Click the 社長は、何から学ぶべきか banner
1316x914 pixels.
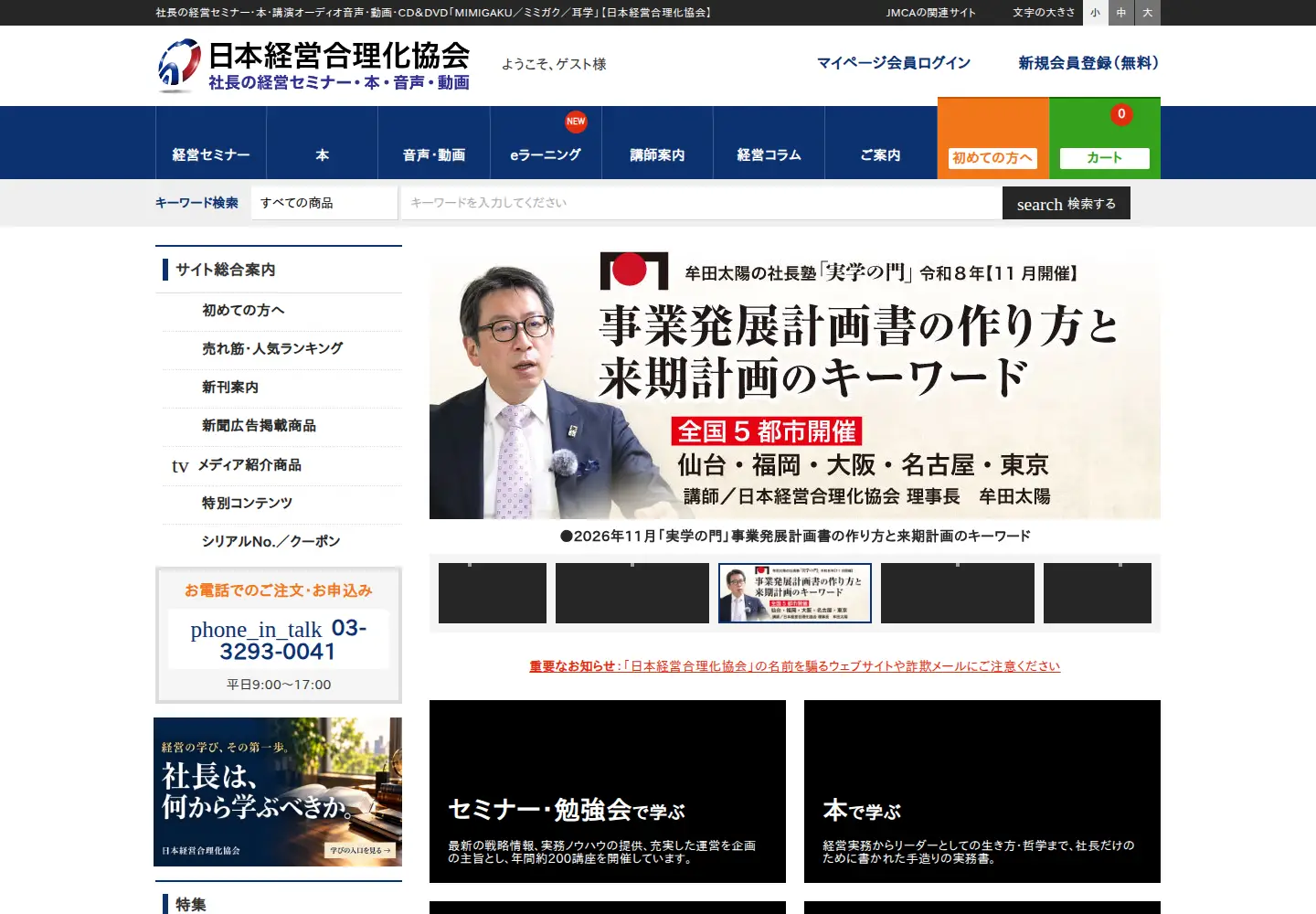(278, 792)
